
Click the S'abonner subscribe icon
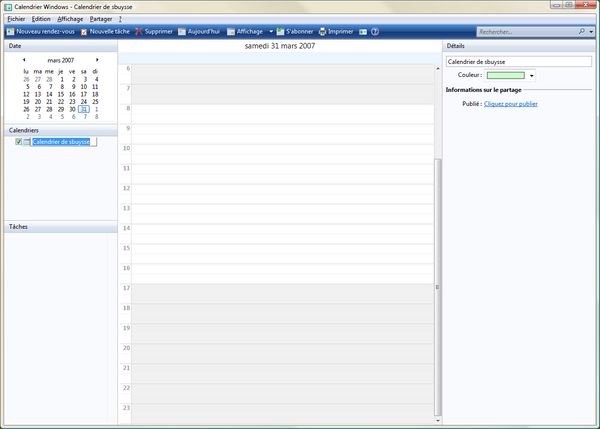280,32
